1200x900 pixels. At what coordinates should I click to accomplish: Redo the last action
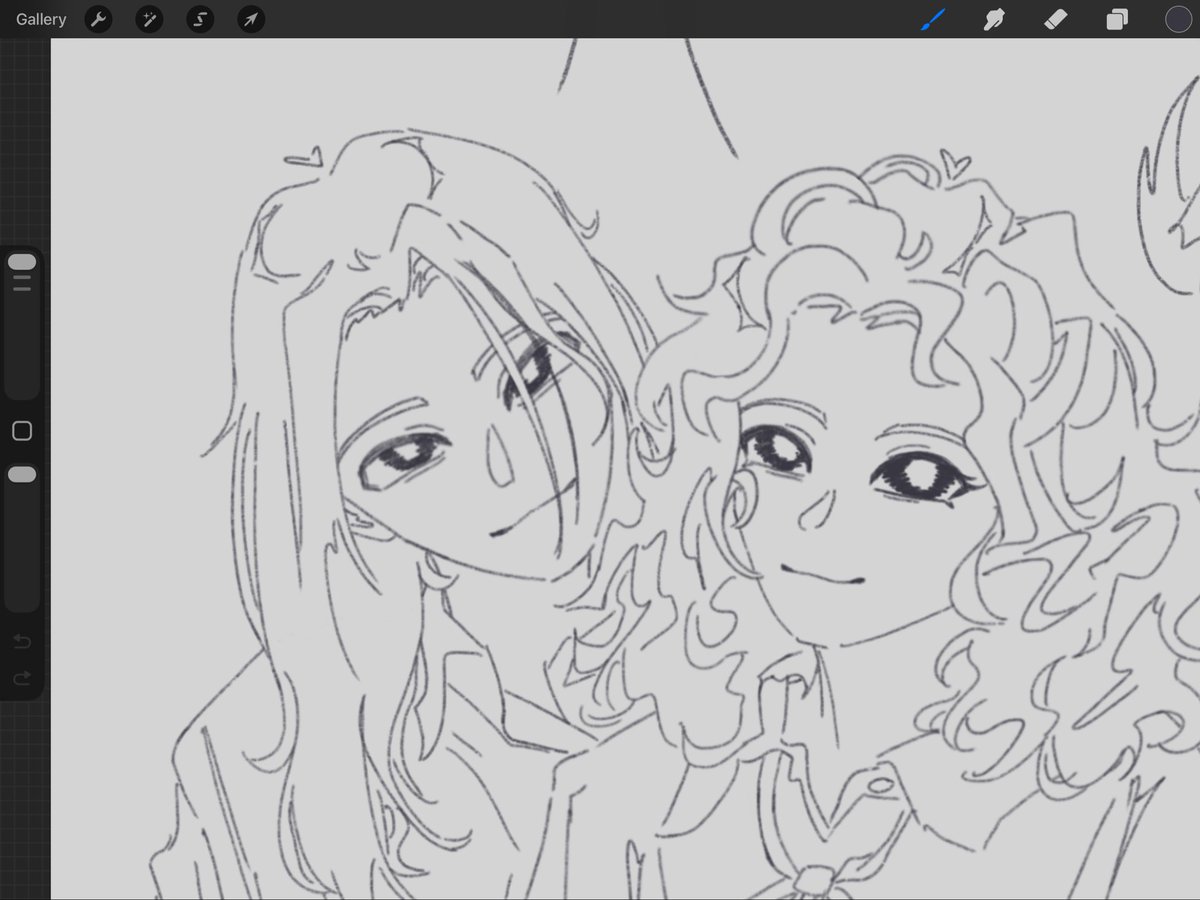(22, 679)
